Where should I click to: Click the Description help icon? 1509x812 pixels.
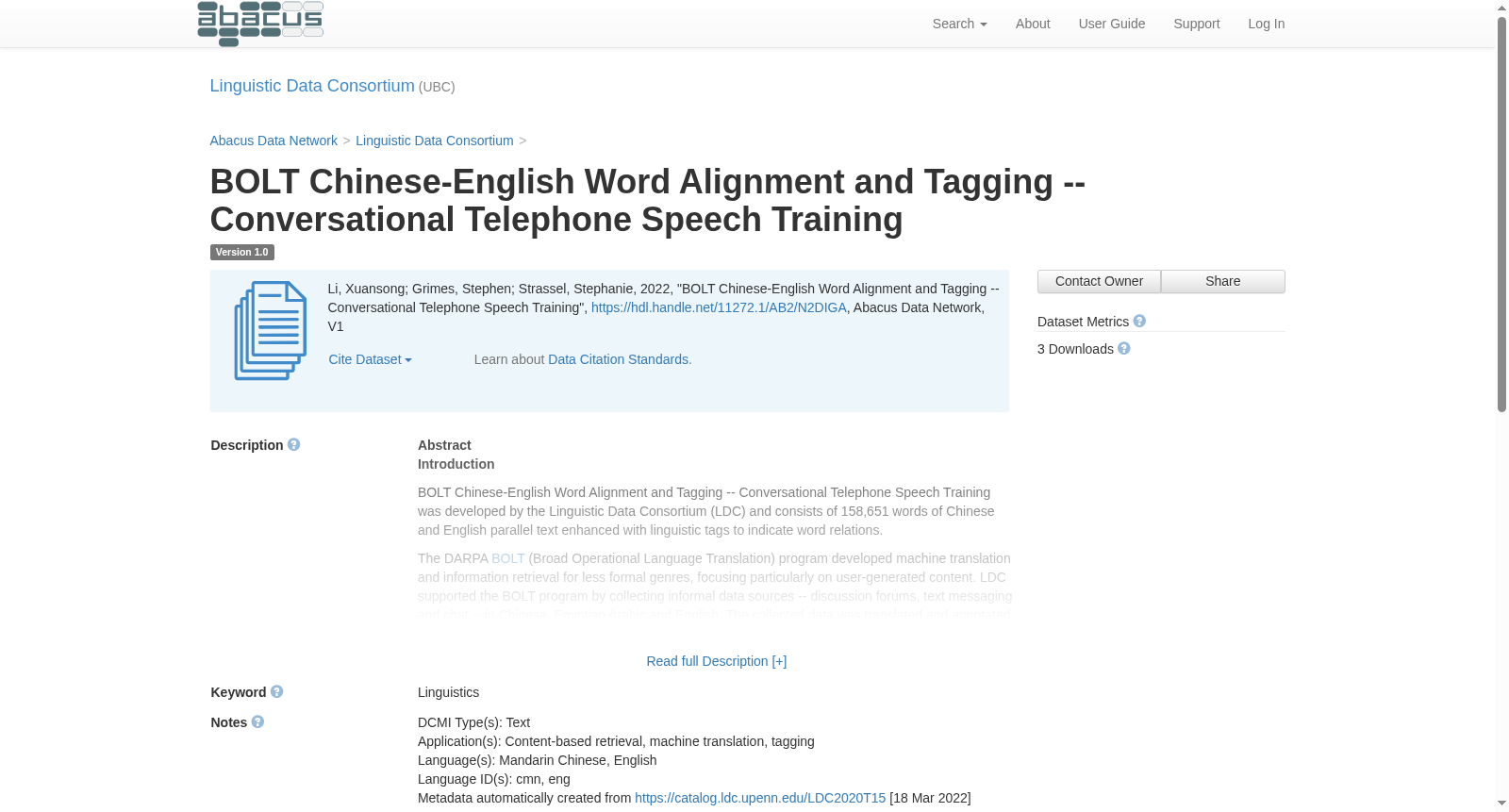point(293,444)
